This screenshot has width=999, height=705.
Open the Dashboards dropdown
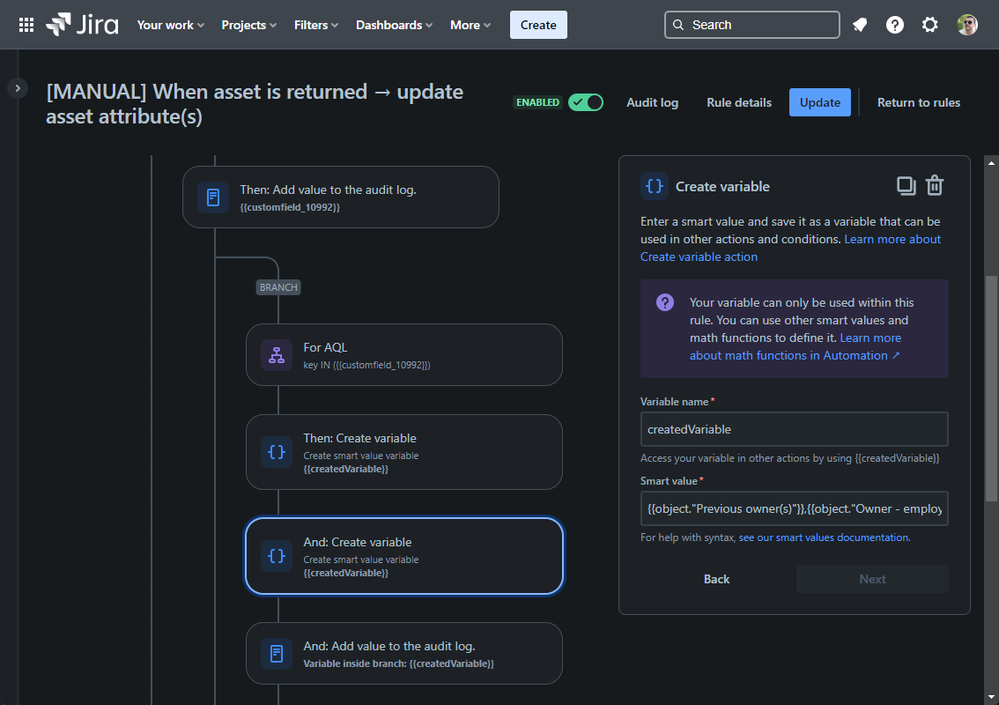(394, 25)
